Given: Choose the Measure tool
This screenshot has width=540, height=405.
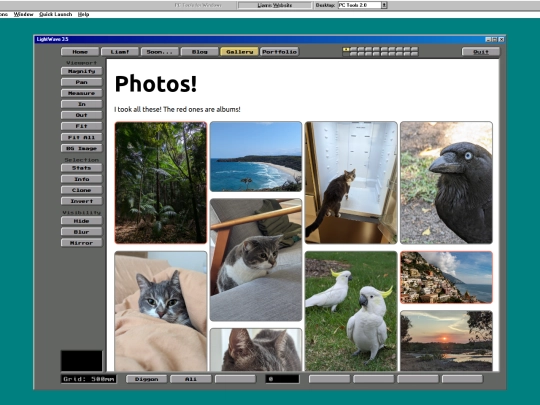Looking at the screenshot, I should (82, 93).
